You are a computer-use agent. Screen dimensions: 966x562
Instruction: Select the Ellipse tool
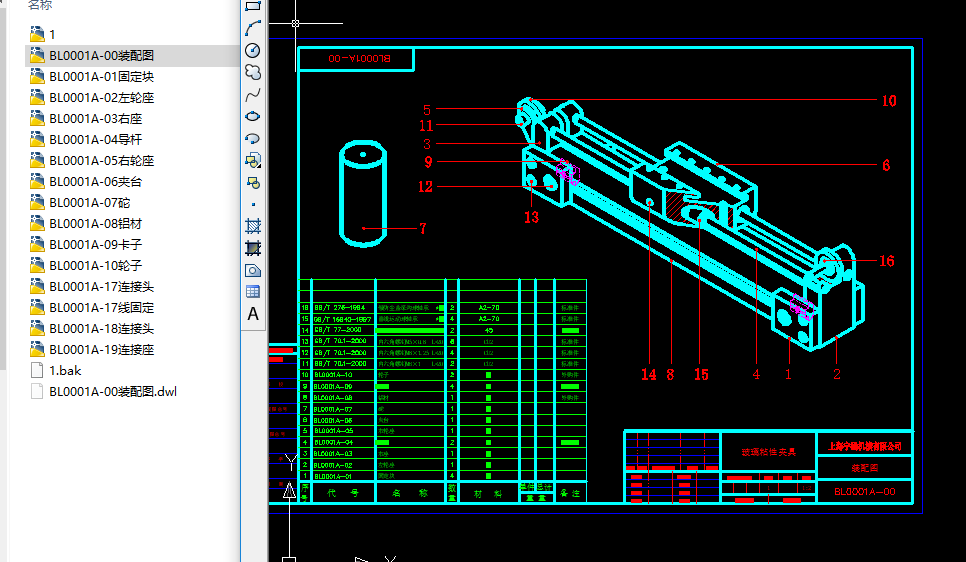pos(253,116)
